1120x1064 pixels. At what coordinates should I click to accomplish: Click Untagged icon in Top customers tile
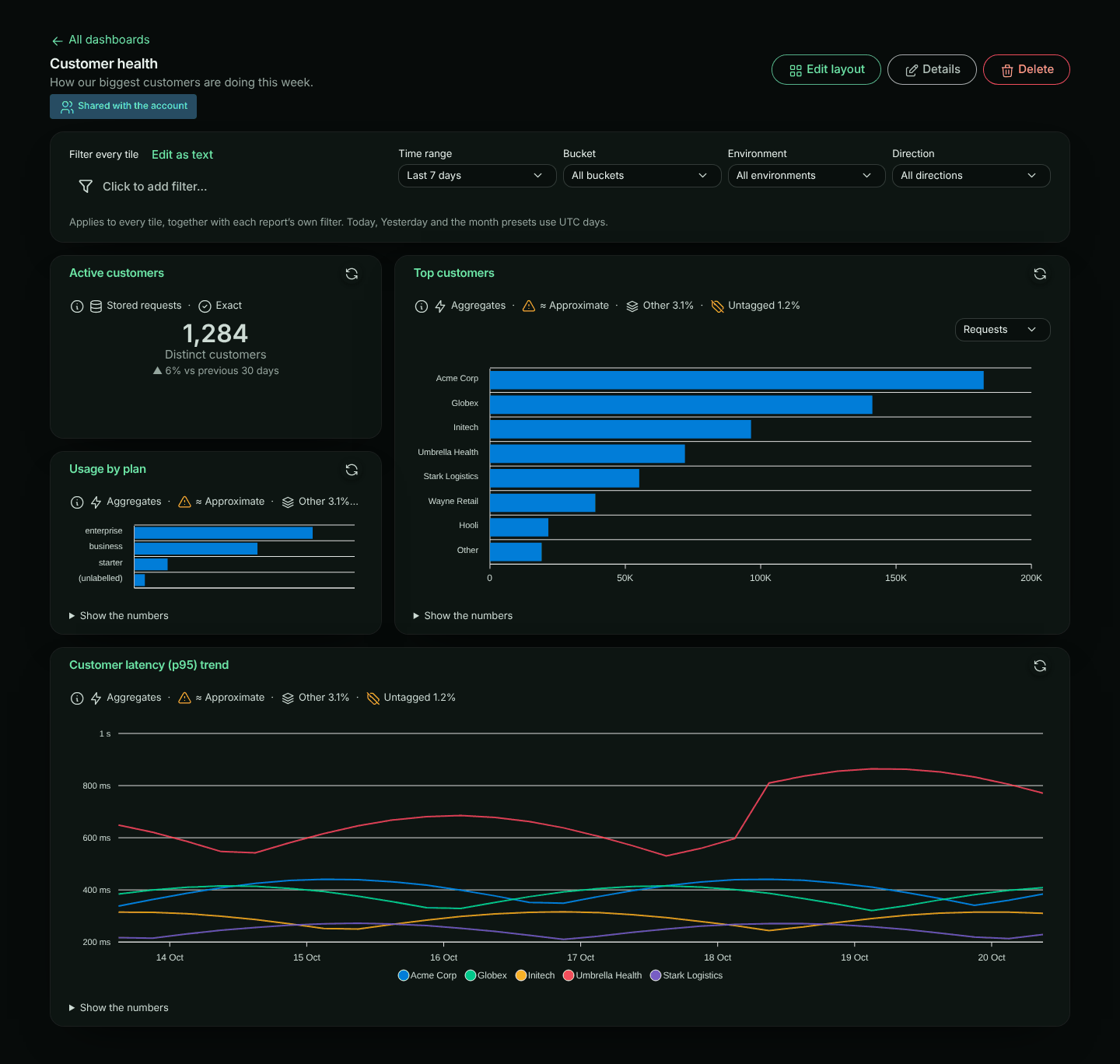pos(718,306)
